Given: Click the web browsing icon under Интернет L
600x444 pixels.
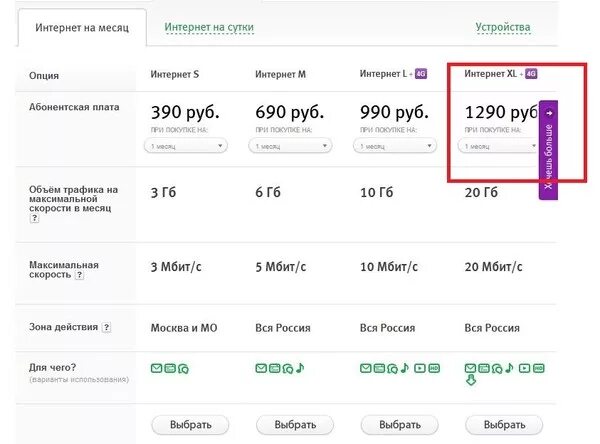Looking at the screenshot, I should click(379, 368).
